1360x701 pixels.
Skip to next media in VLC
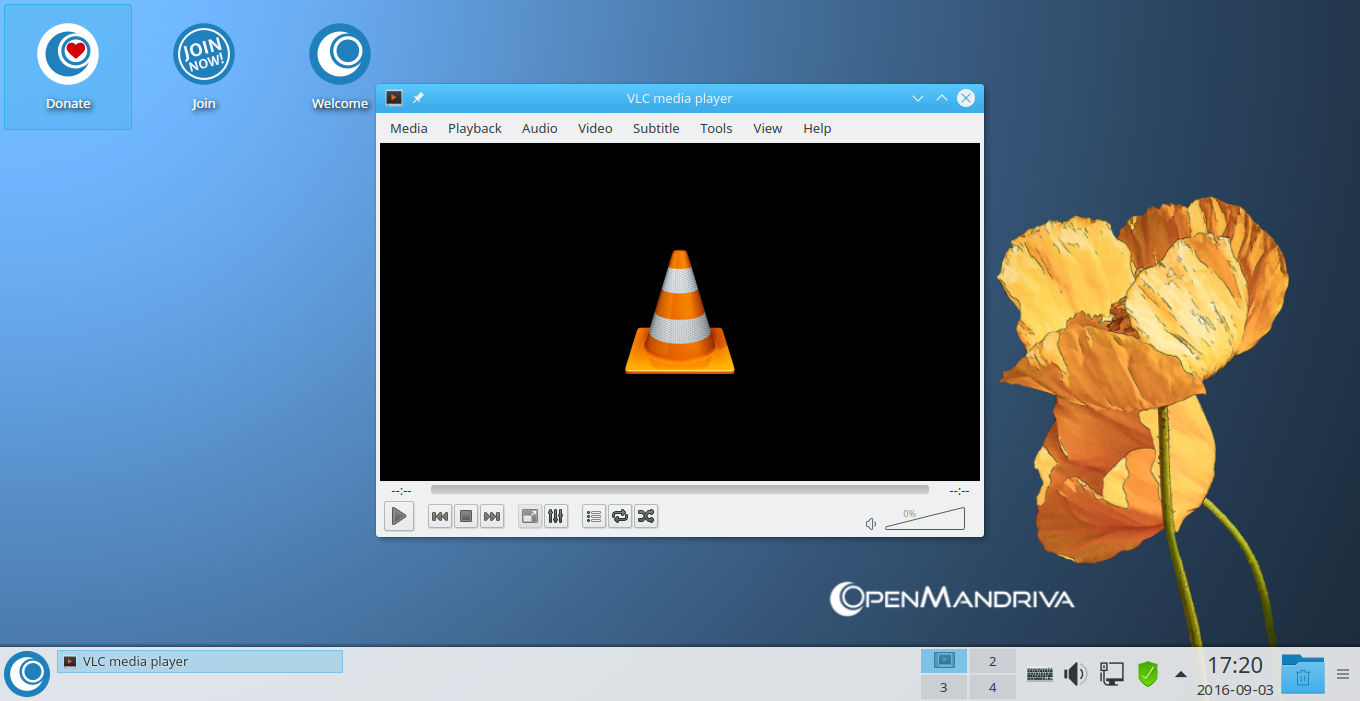point(492,516)
